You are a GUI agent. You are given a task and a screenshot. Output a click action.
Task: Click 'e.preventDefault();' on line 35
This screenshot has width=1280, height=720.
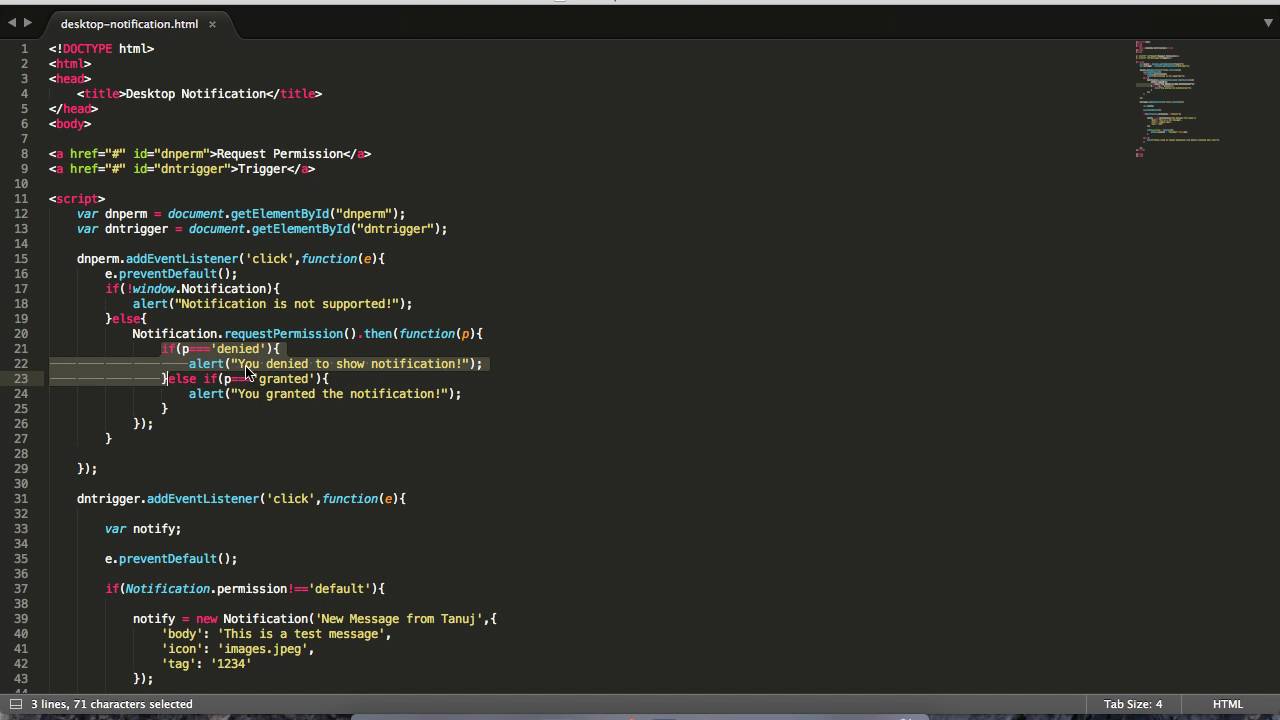(171, 559)
